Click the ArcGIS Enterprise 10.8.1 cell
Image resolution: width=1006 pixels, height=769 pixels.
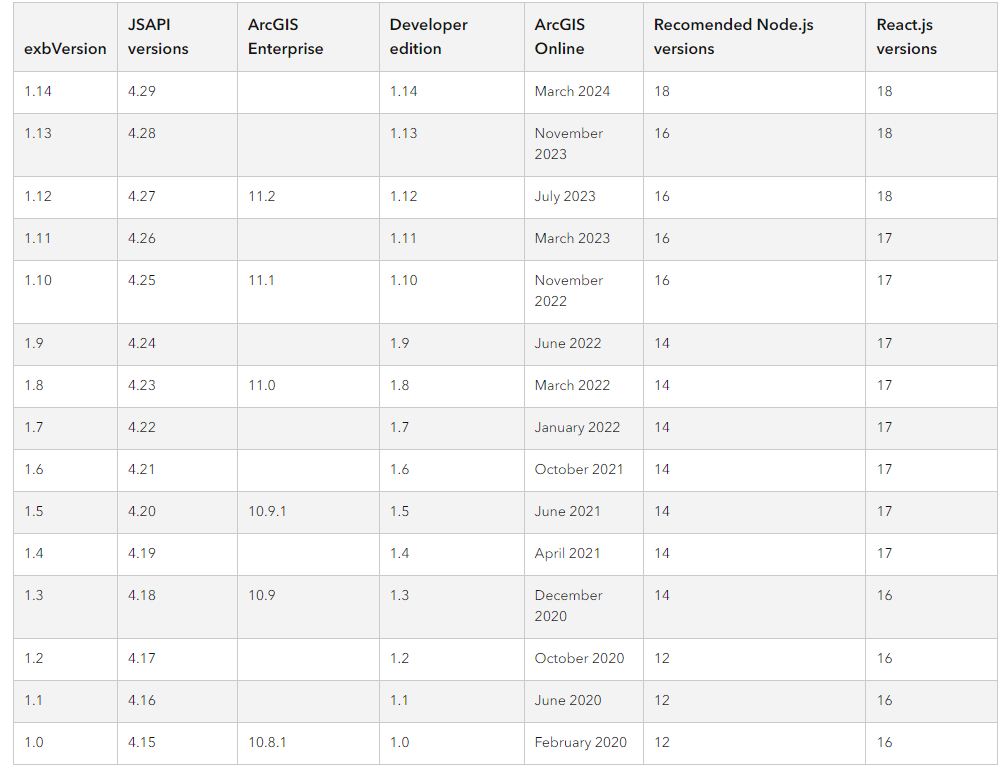(x=267, y=742)
